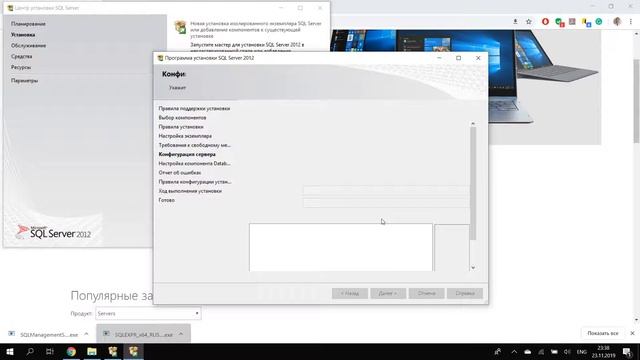640x360 pixels.
Task: Open the red Opera-style extension icon
Action: coord(545,22)
